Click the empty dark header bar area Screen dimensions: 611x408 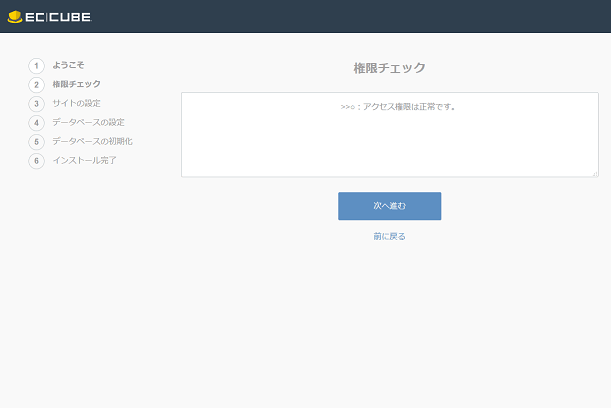(350, 16)
